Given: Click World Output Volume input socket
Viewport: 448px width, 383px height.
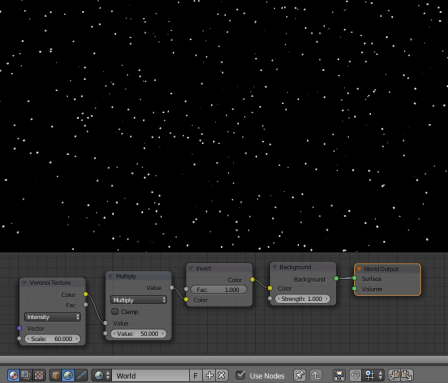Looking at the screenshot, I should (354, 288).
